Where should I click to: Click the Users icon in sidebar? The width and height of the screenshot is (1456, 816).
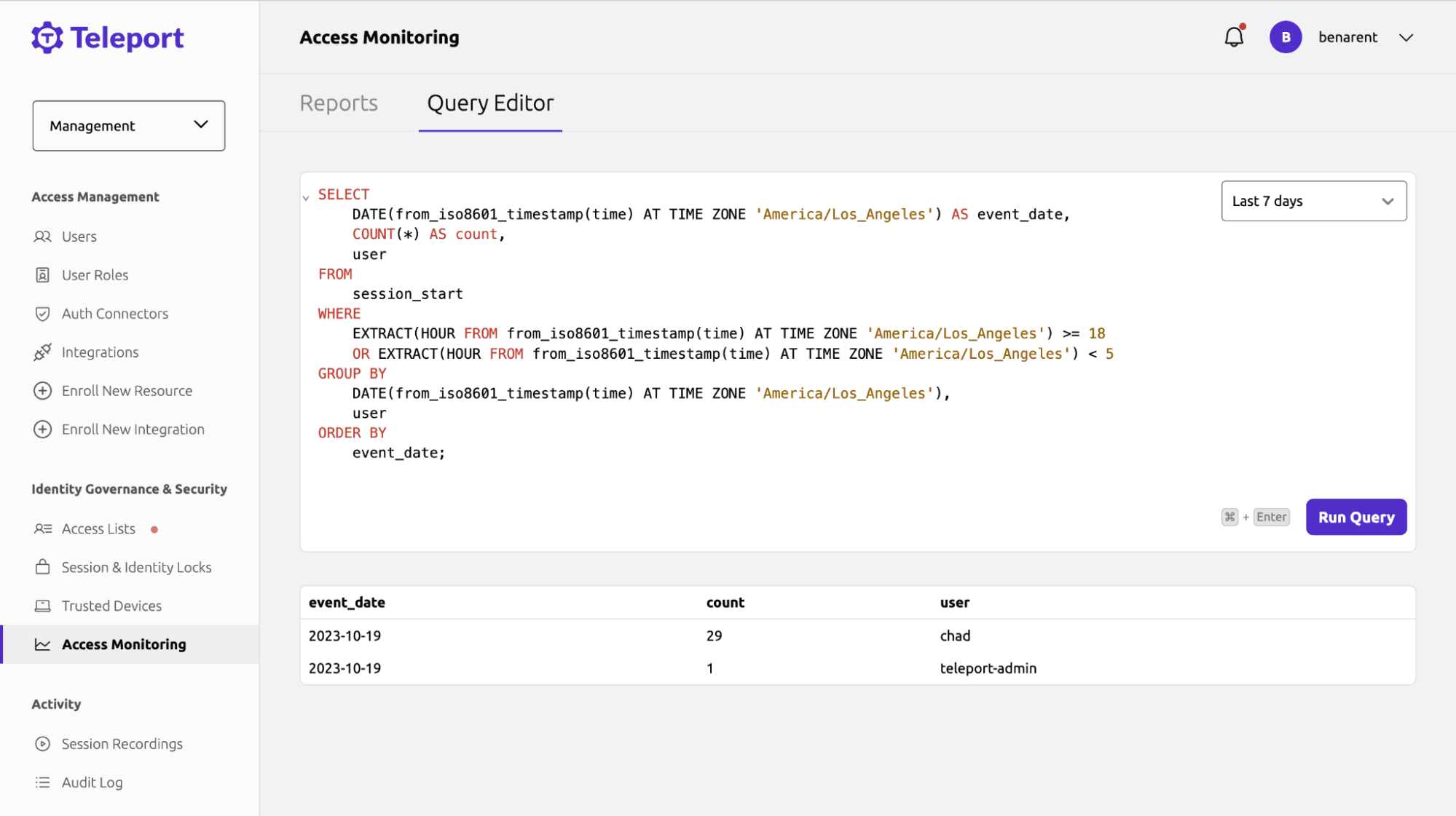pos(43,236)
